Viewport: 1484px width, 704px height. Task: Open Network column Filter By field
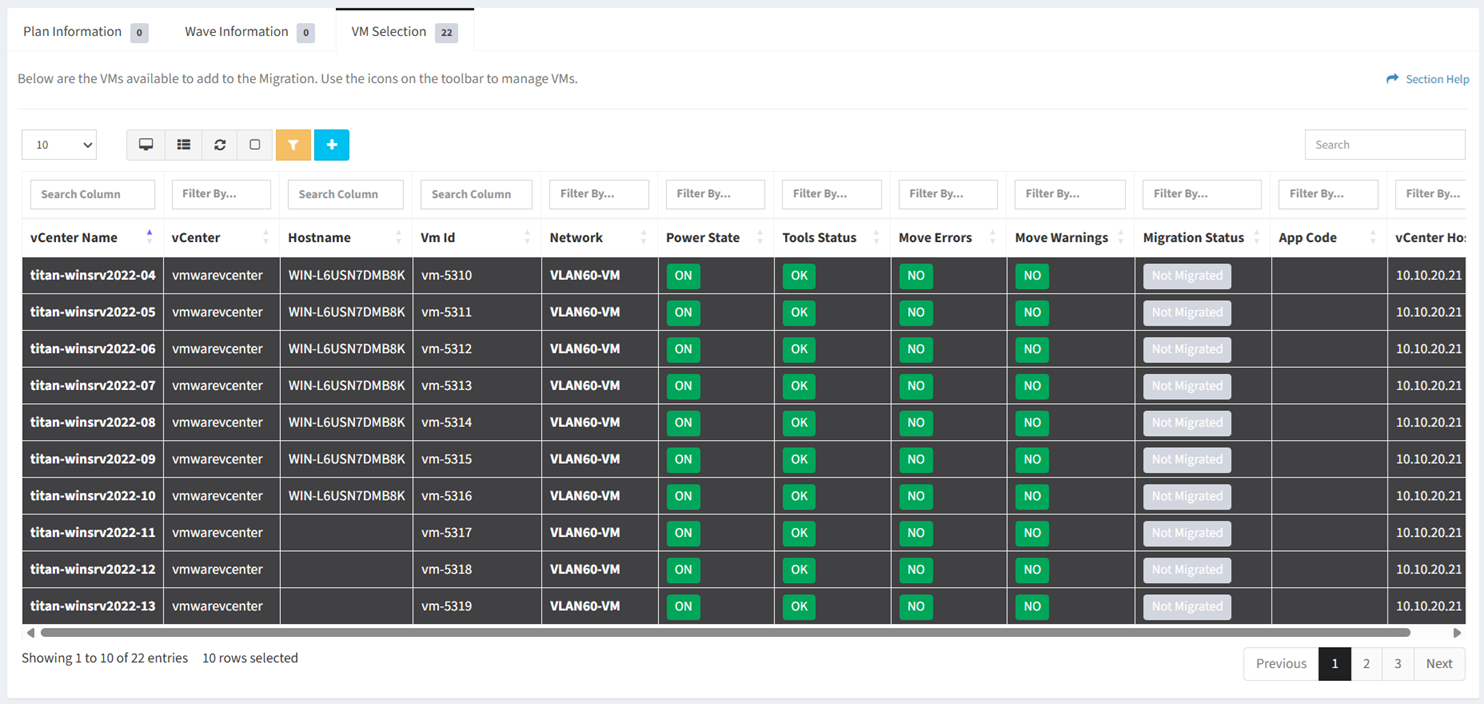point(599,194)
